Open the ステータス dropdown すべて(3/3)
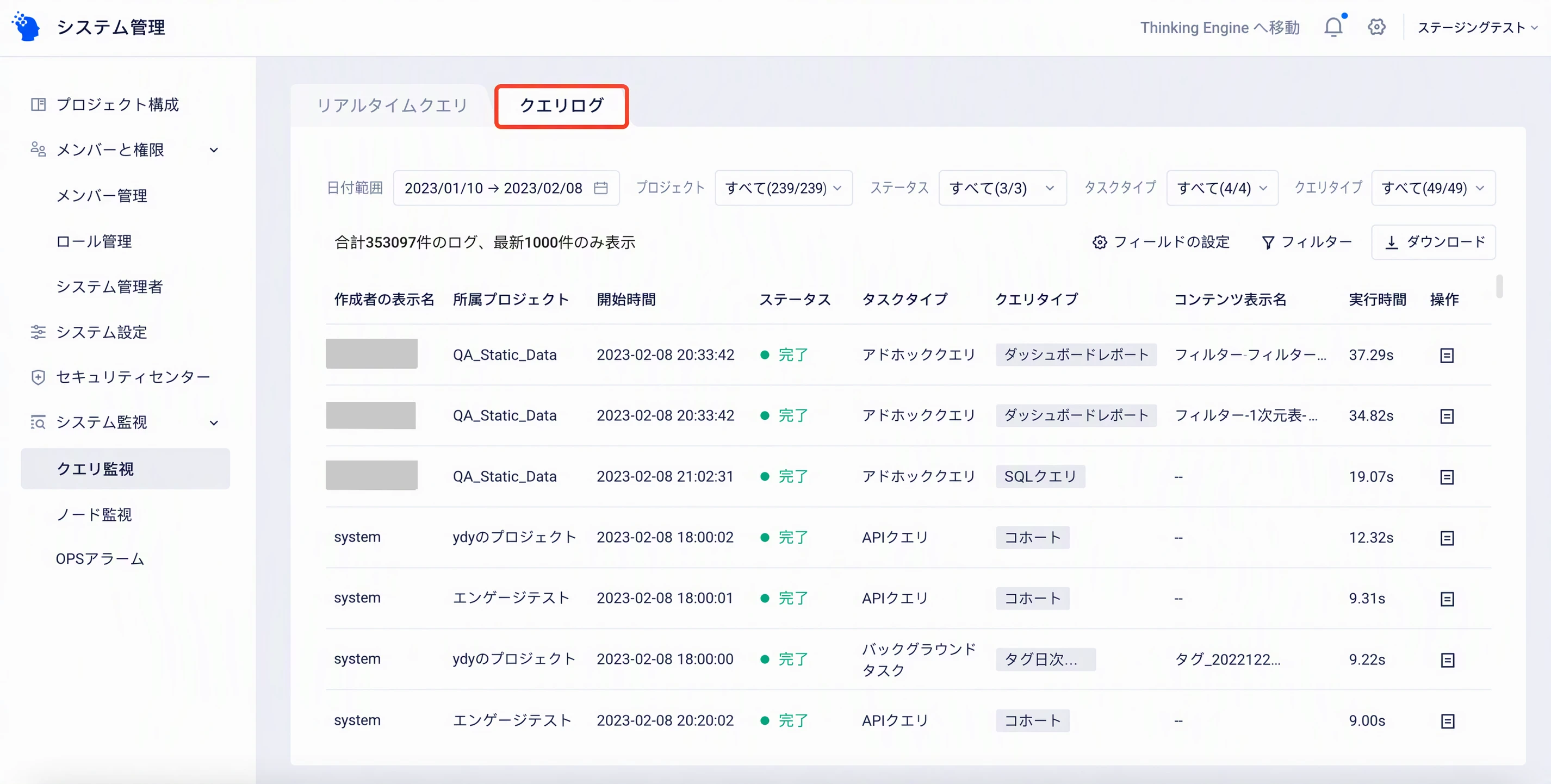 coord(1002,188)
